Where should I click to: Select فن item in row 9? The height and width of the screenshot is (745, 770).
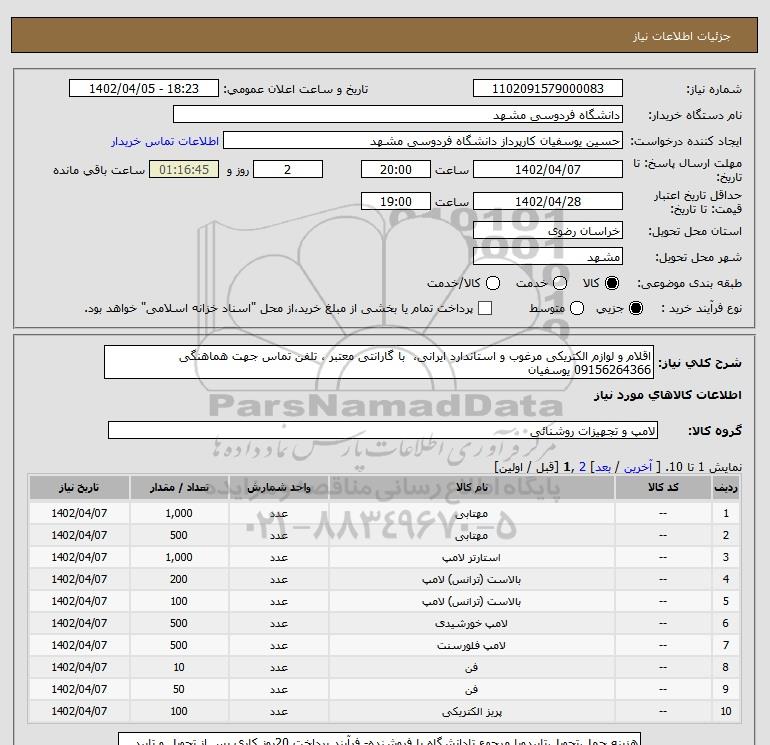tap(471, 690)
